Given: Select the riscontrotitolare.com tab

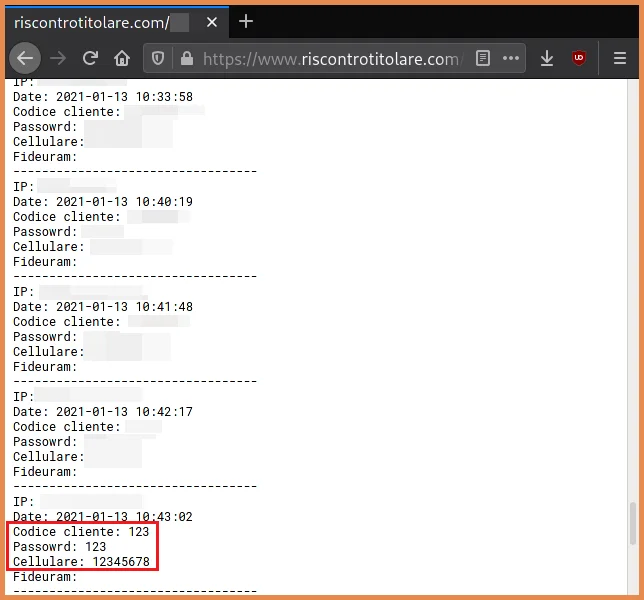Looking at the screenshot, I should (117, 22).
